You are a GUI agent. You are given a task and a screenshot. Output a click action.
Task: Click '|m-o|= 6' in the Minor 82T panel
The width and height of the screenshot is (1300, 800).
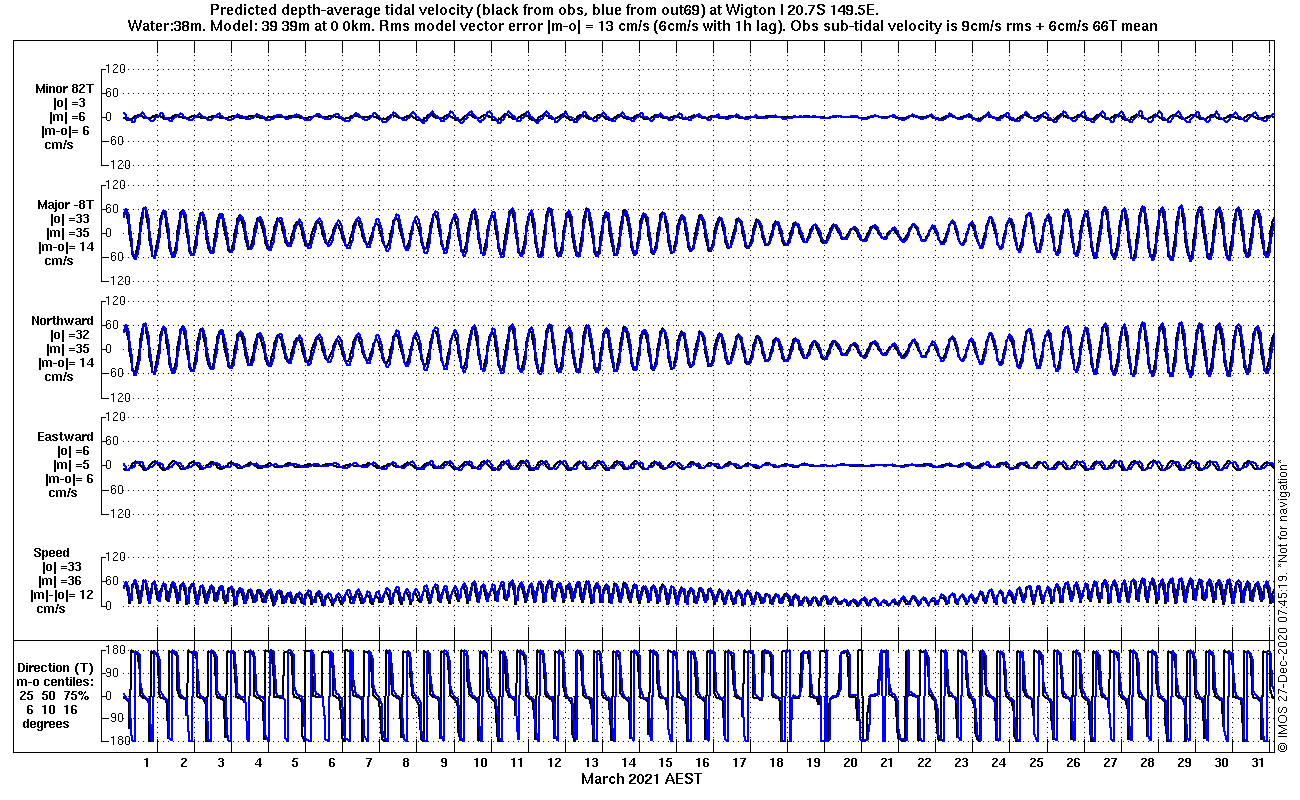[66, 131]
